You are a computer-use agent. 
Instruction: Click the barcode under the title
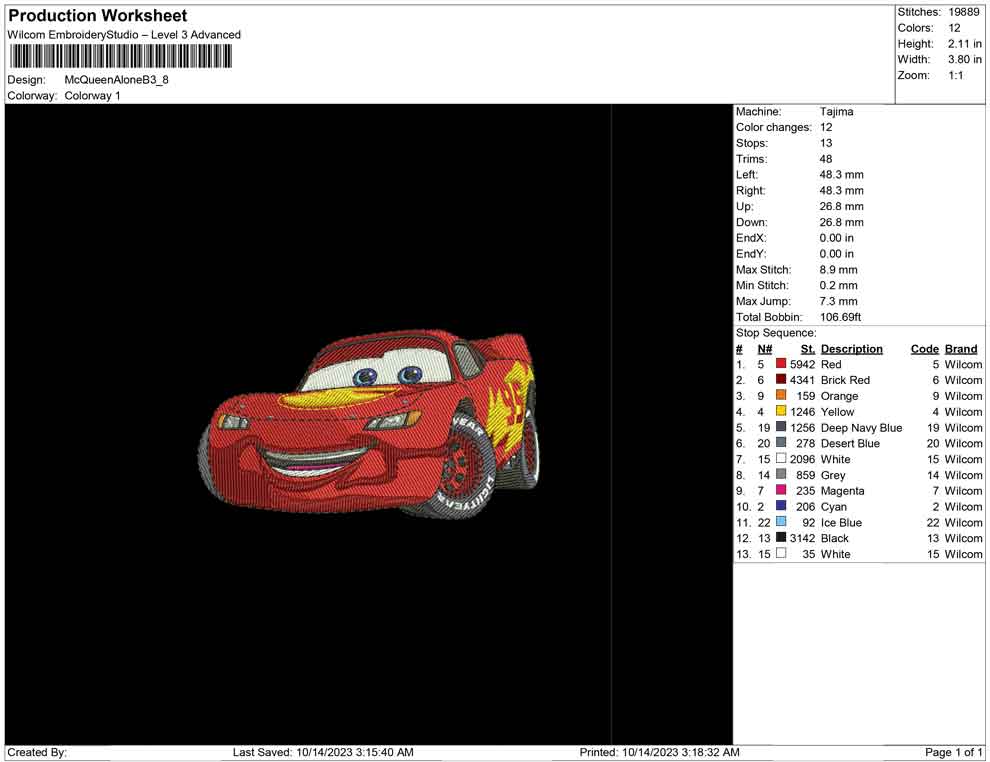(118, 56)
